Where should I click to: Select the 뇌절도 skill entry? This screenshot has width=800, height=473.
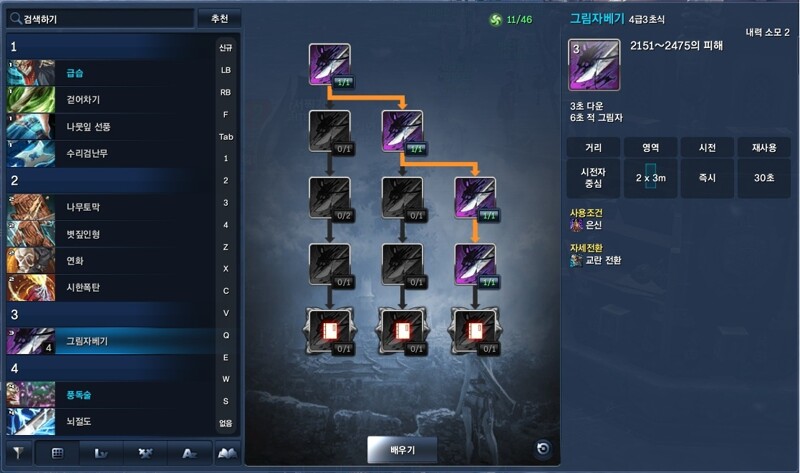click(x=110, y=422)
